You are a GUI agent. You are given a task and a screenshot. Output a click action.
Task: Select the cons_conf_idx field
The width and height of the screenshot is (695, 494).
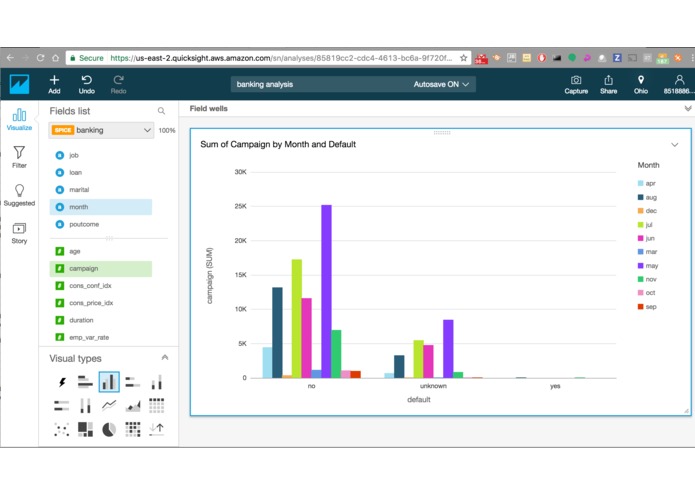pyautogui.click(x=101, y=286)
